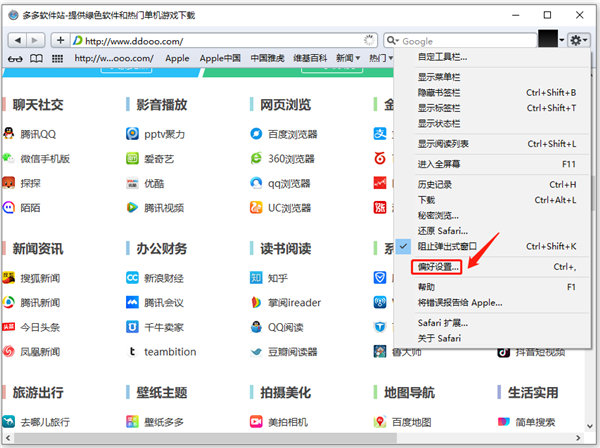Open the 今日头条 link
Screen dimensions: 600x448
(40, 327)
